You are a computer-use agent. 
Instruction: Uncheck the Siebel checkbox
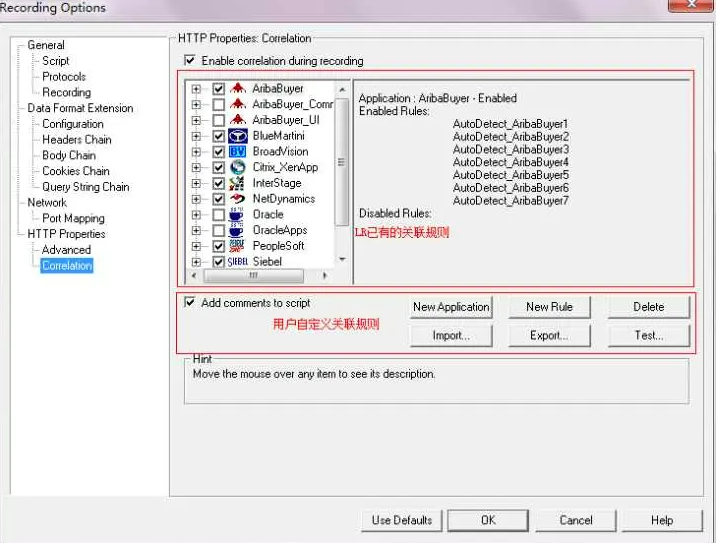219,262
